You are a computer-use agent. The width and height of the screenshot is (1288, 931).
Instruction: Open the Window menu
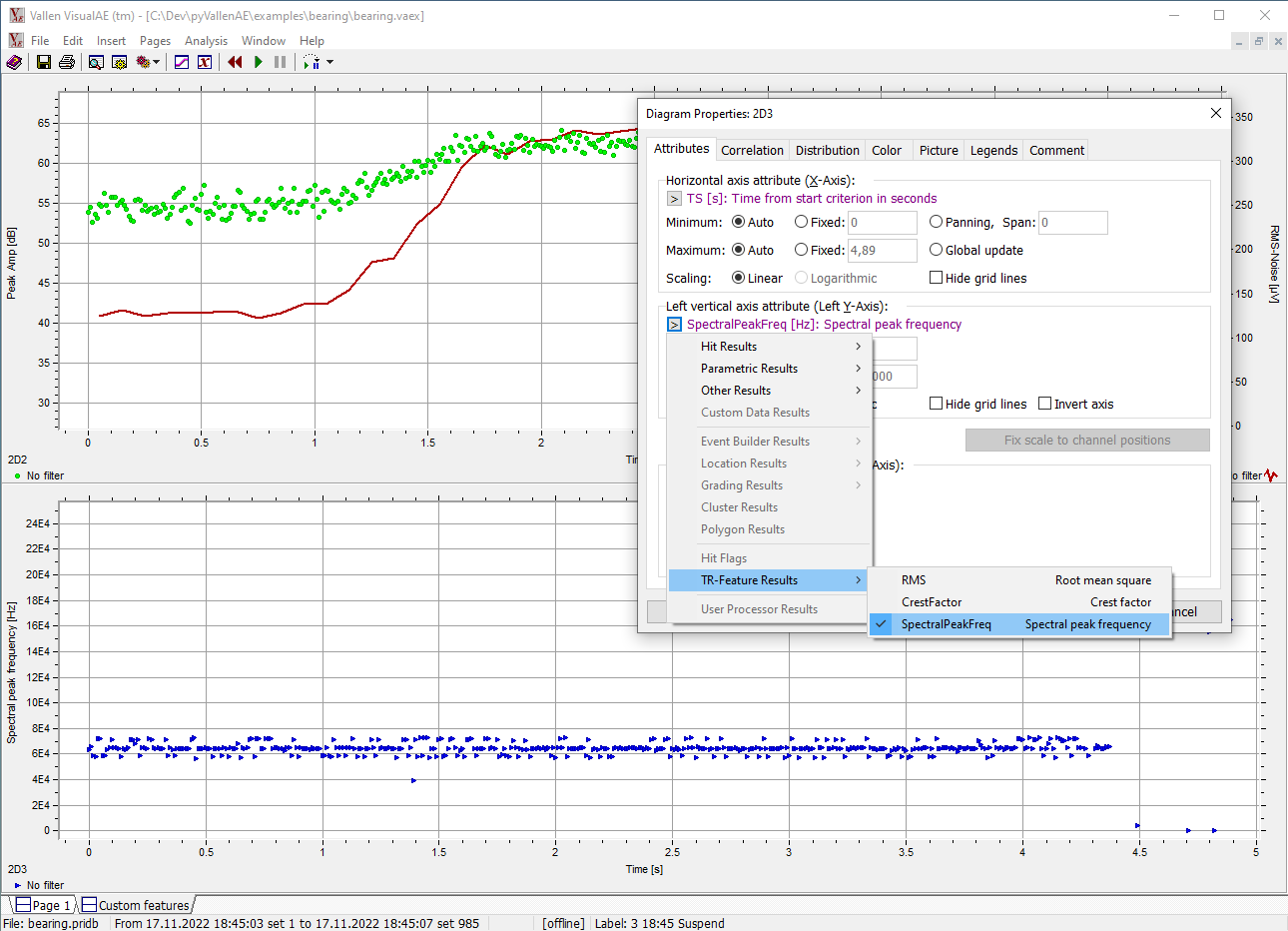click(264, 41)
